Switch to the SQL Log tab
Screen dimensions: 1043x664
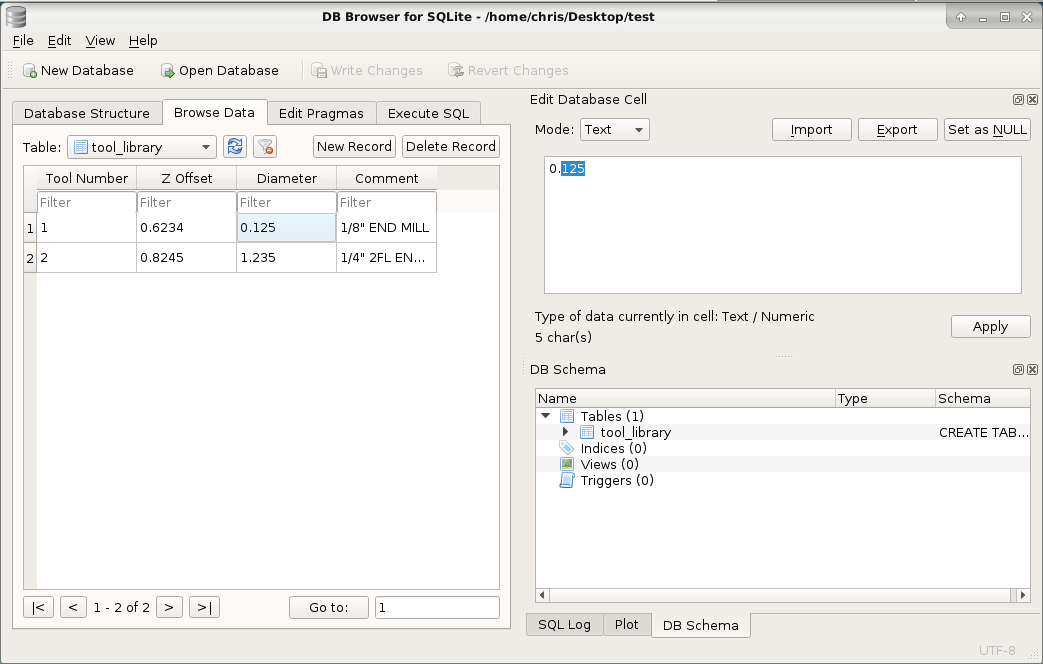[564, 625]
